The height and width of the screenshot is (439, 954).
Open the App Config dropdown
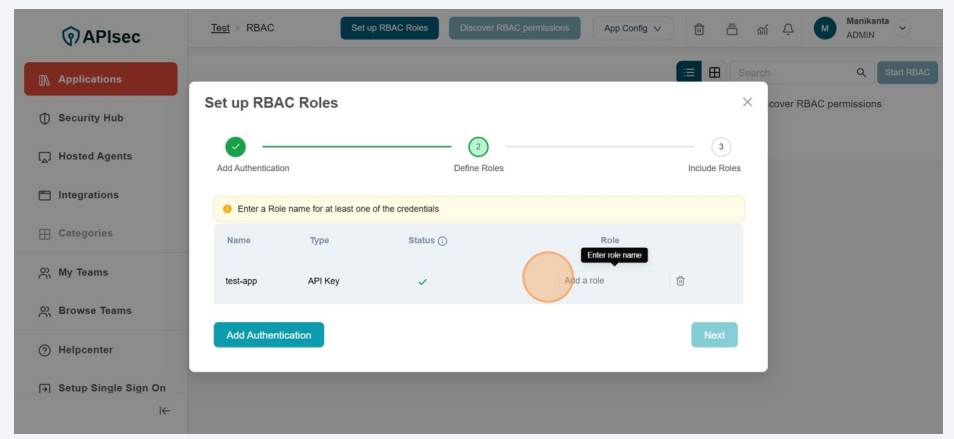632,28
